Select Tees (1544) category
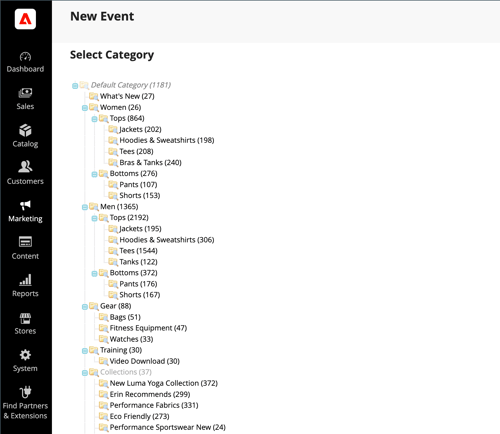This screenshot has width=500, height=434. 138,251
